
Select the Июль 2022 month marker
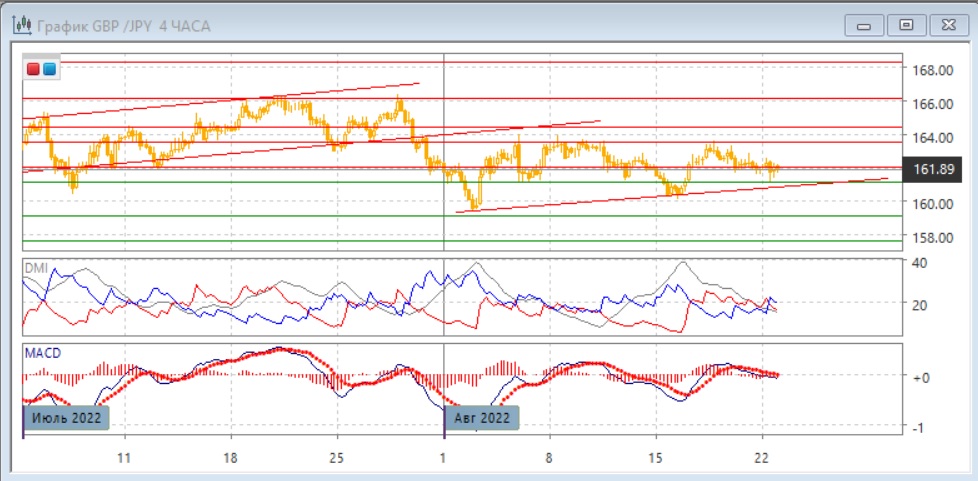(65, 418)
